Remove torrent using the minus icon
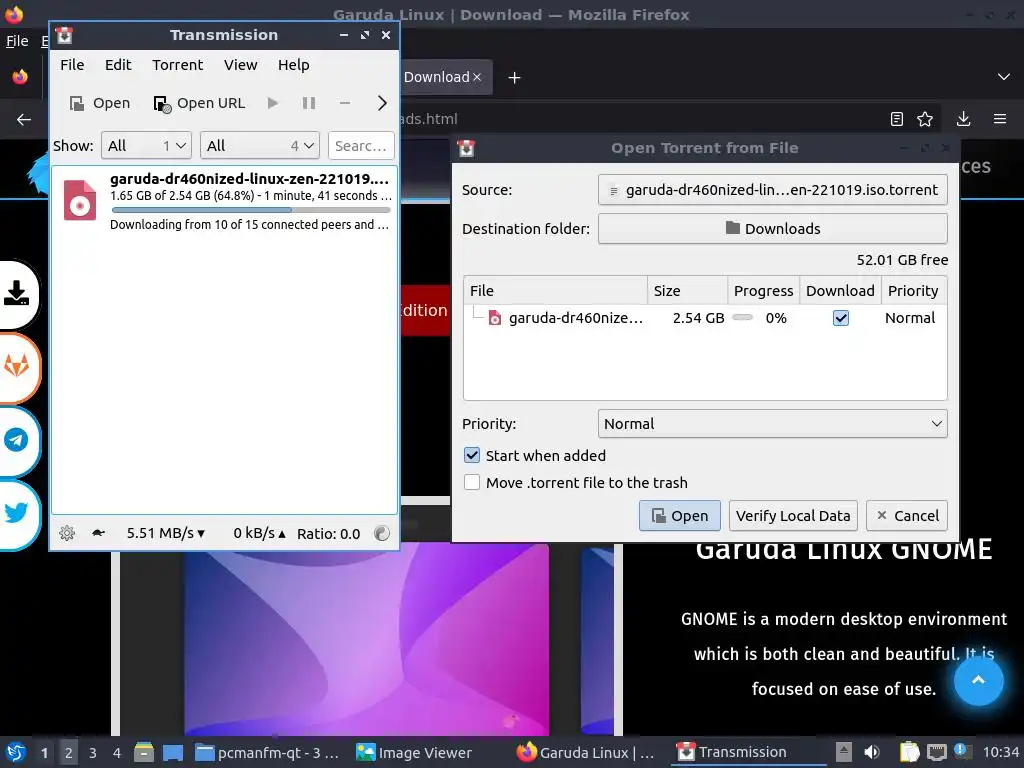This screenshot has height=768, width=1024. coord(345,103)
